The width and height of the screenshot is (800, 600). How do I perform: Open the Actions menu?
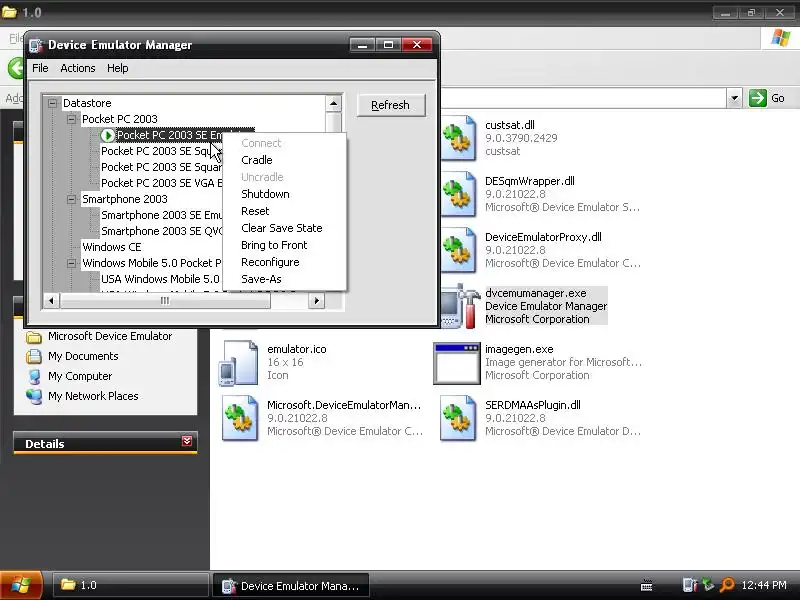point(78,68)
